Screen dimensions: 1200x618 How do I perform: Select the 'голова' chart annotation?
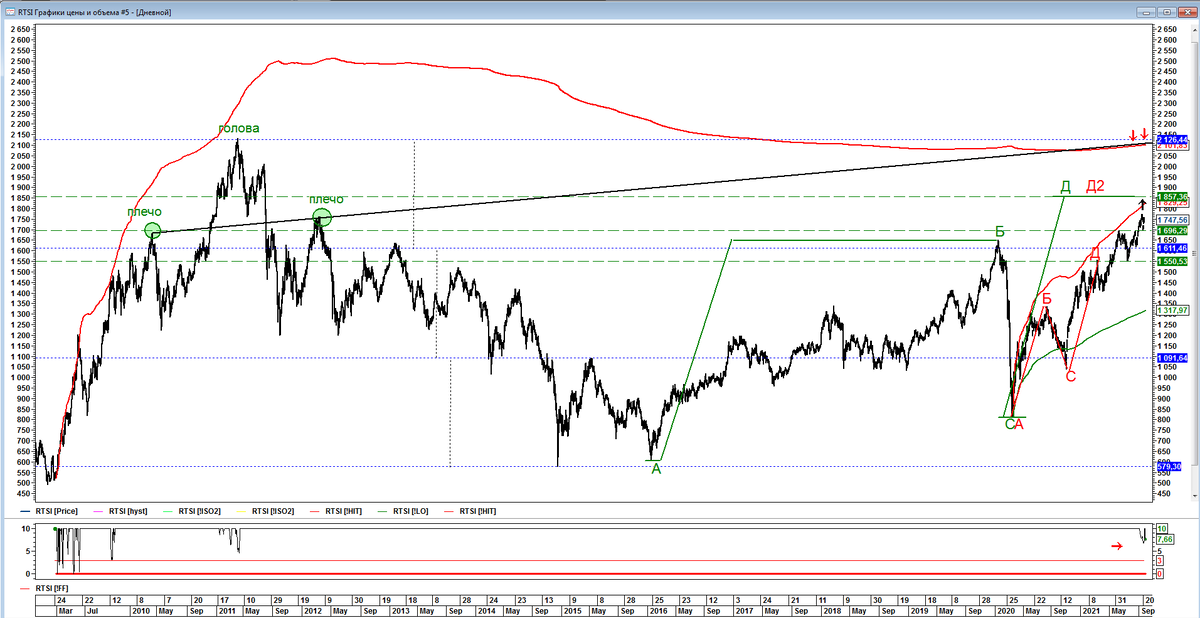click(x=239, y=129)
